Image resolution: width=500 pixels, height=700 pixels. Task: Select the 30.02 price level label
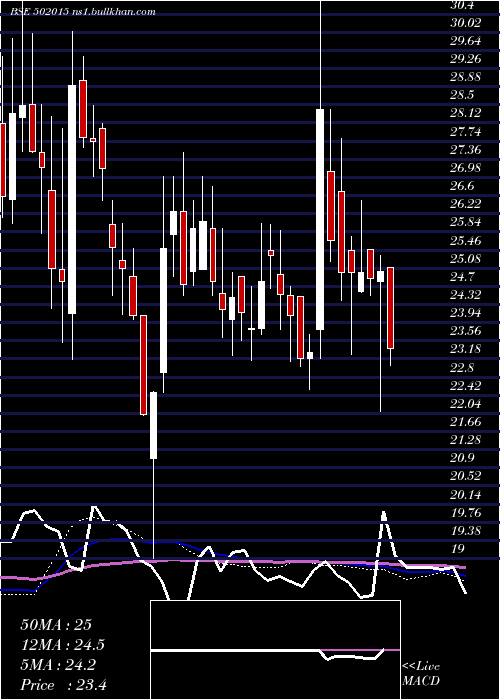[x=466, y=23]
